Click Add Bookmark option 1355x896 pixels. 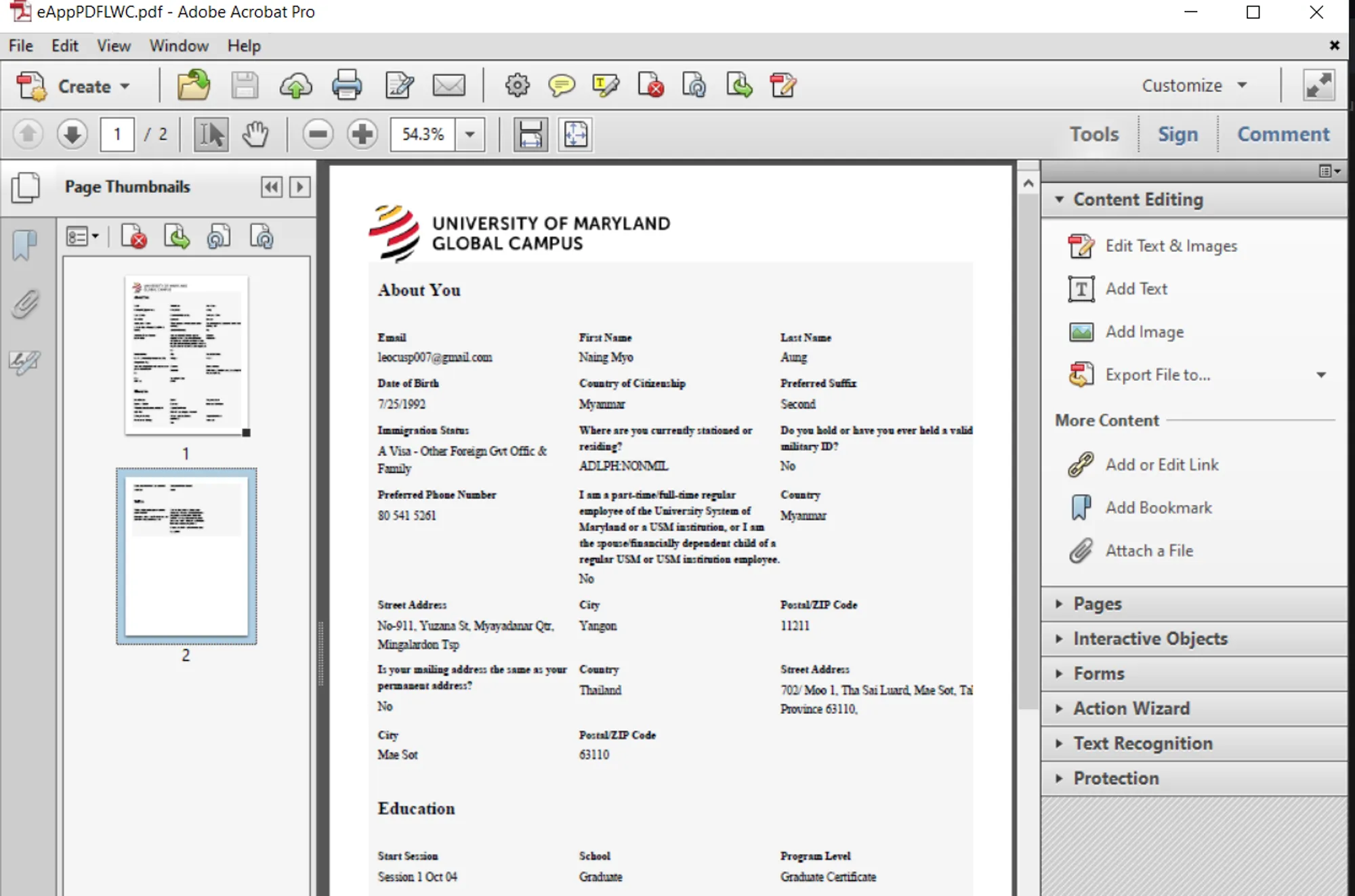click(1140, 508)
